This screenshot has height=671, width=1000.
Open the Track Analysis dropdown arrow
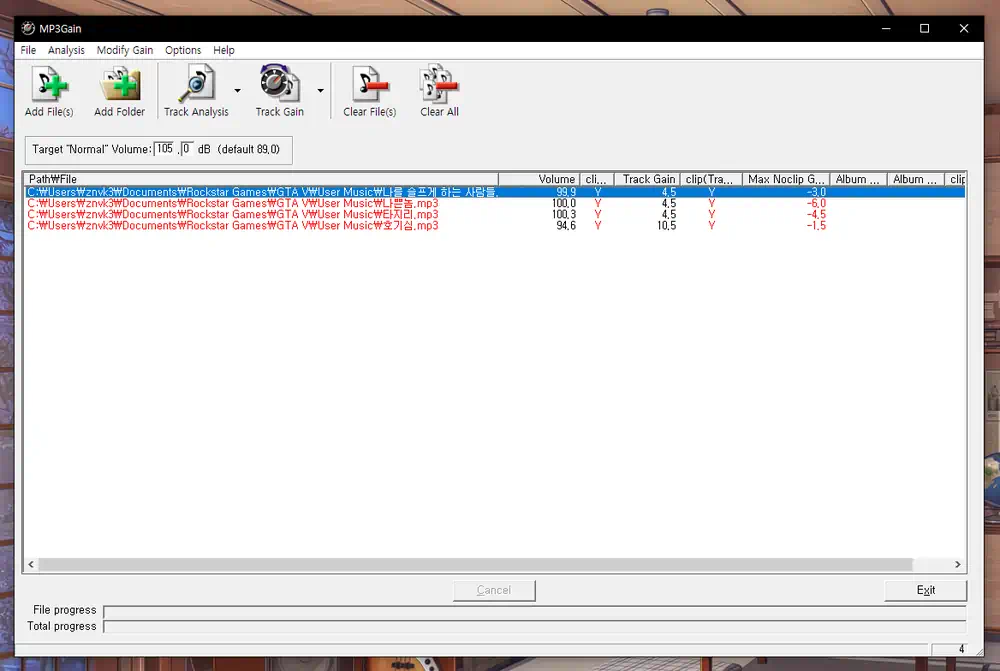point(237,91)
